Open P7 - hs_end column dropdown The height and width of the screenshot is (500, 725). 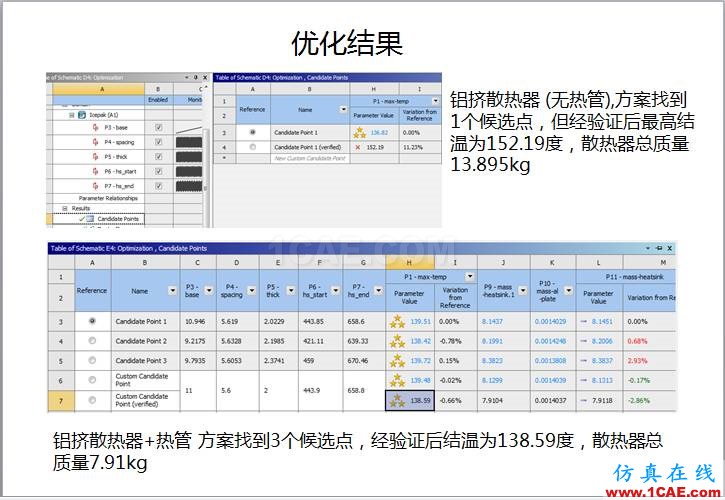point(378,290)
